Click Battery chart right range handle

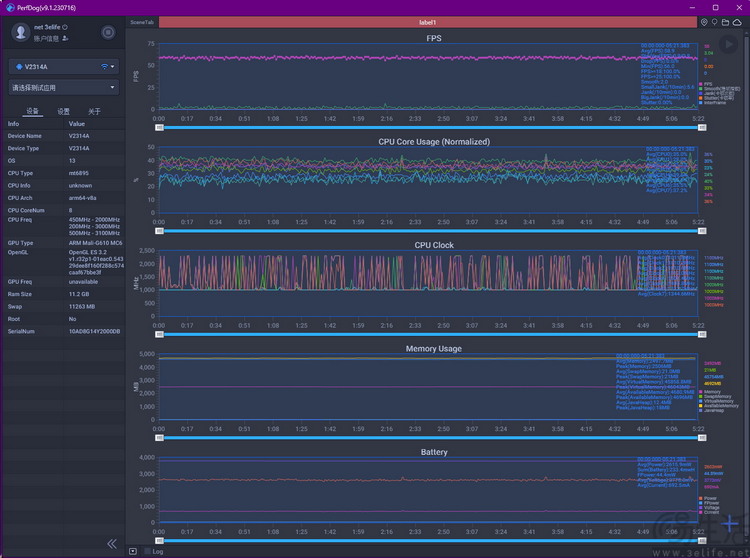tap(702, 541)
